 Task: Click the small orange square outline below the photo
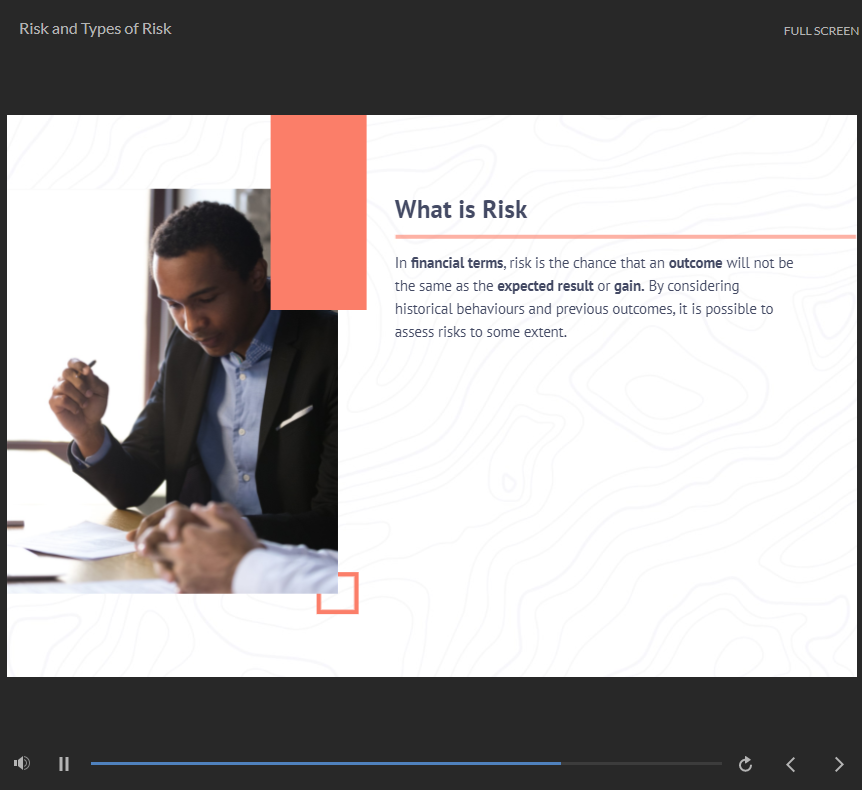coord(339,593)
